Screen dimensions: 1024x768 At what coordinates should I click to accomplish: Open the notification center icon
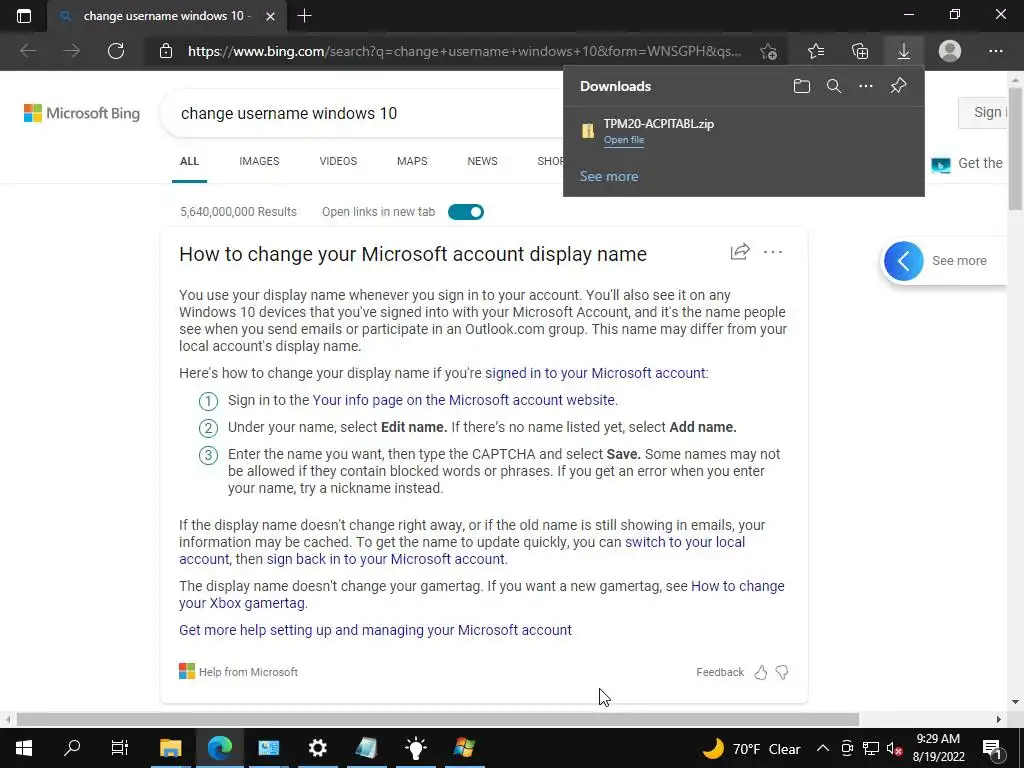coord(992,748)
